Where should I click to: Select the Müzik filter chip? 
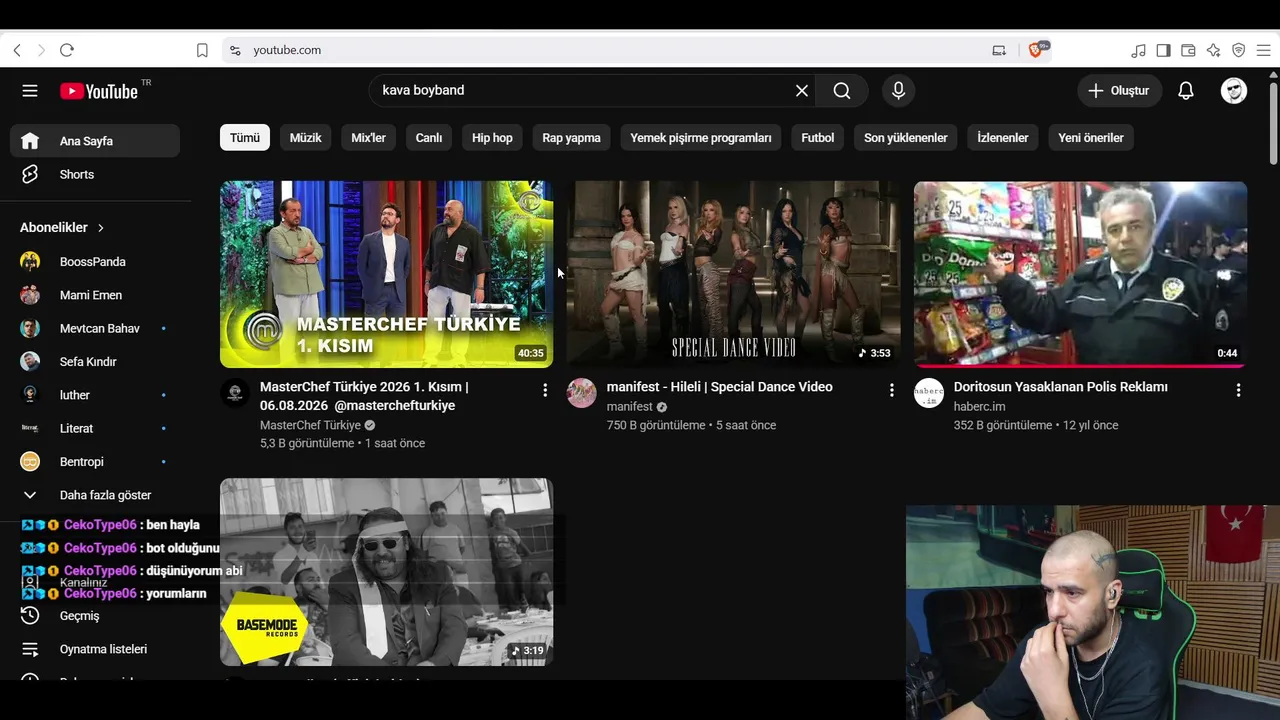coord(305,138)
